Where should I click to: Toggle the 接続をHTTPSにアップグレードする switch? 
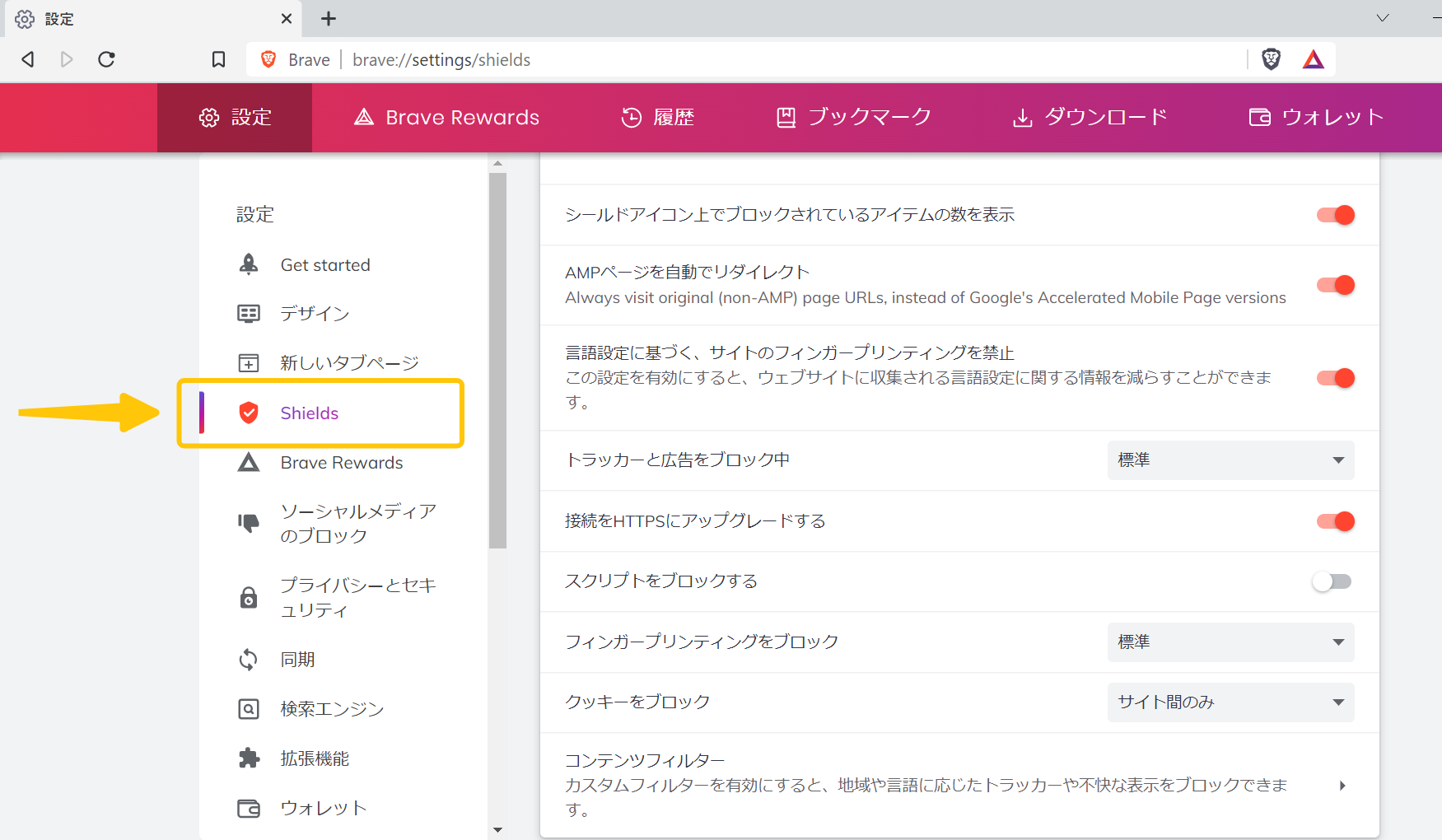tap(1335, 521)
